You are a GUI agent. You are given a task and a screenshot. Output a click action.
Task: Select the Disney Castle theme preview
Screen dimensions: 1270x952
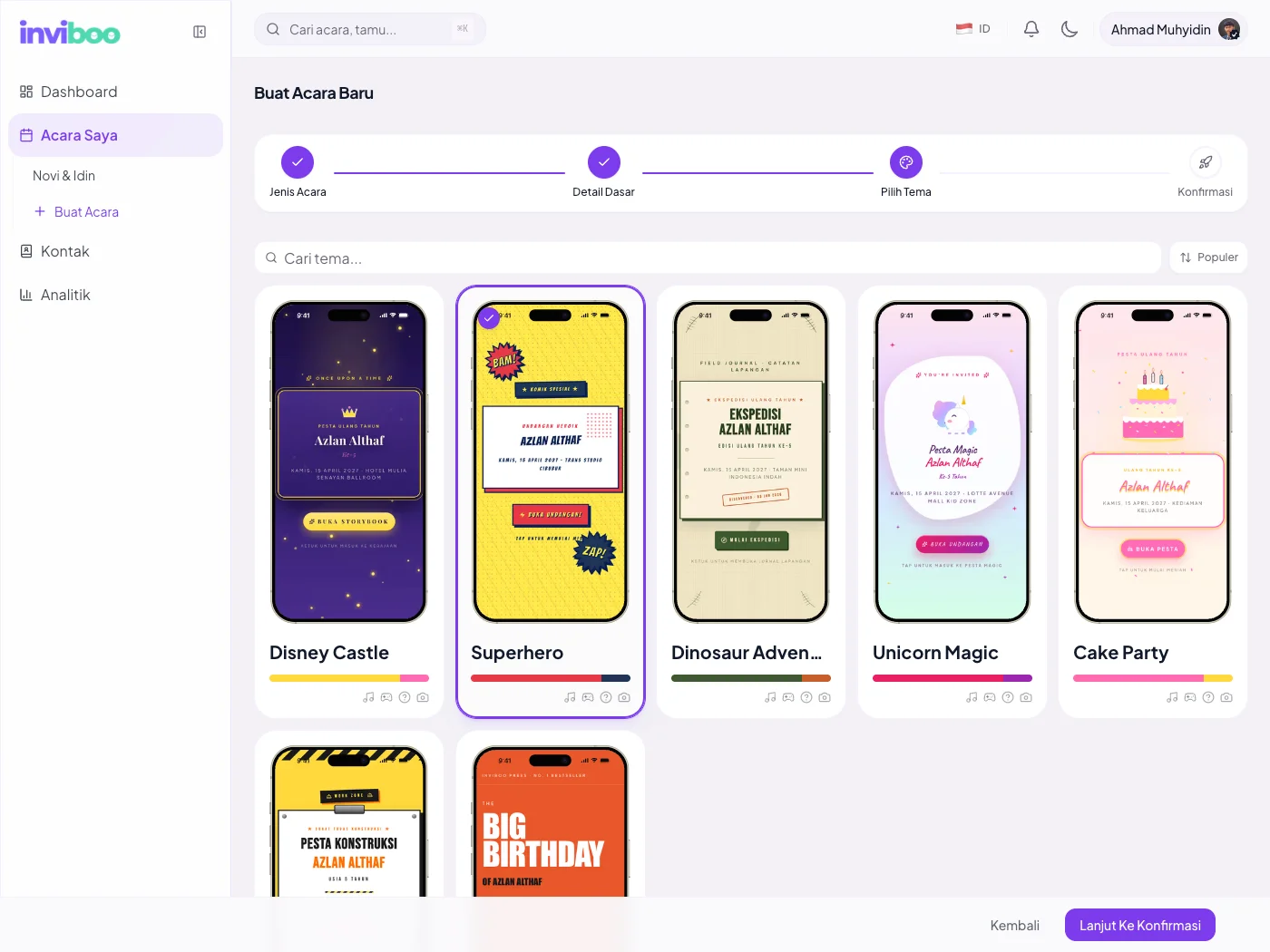(349, 461)
